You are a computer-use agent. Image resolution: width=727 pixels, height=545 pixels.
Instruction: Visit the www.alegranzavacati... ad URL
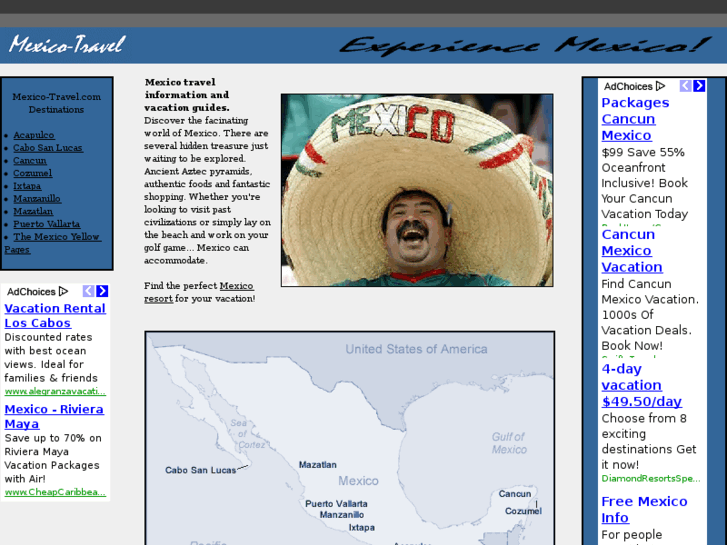55,391
